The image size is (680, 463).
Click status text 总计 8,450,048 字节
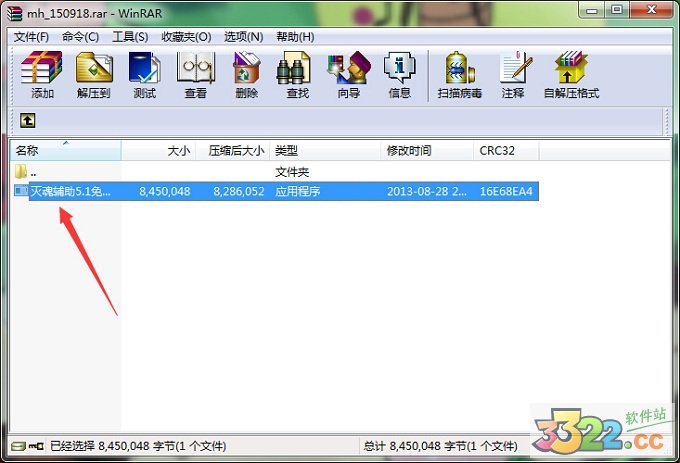tap(441, 446)
